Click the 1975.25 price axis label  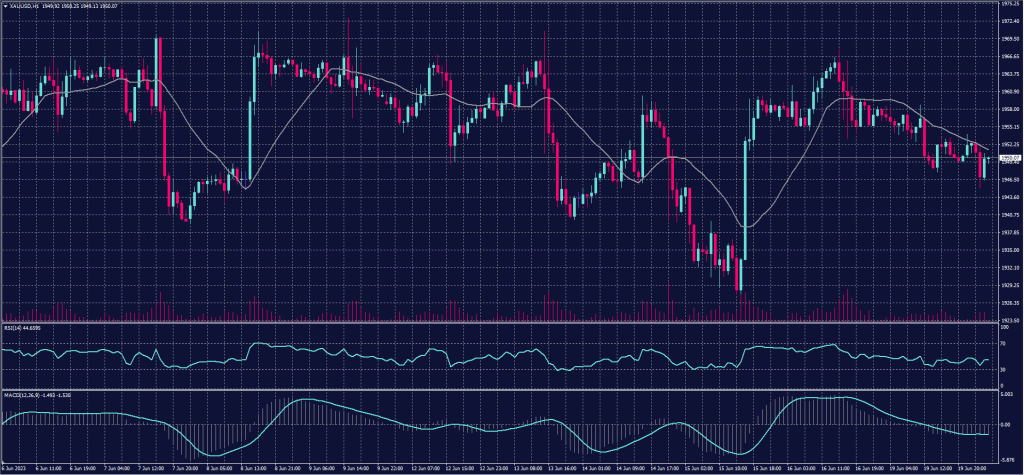point(1012,3)
